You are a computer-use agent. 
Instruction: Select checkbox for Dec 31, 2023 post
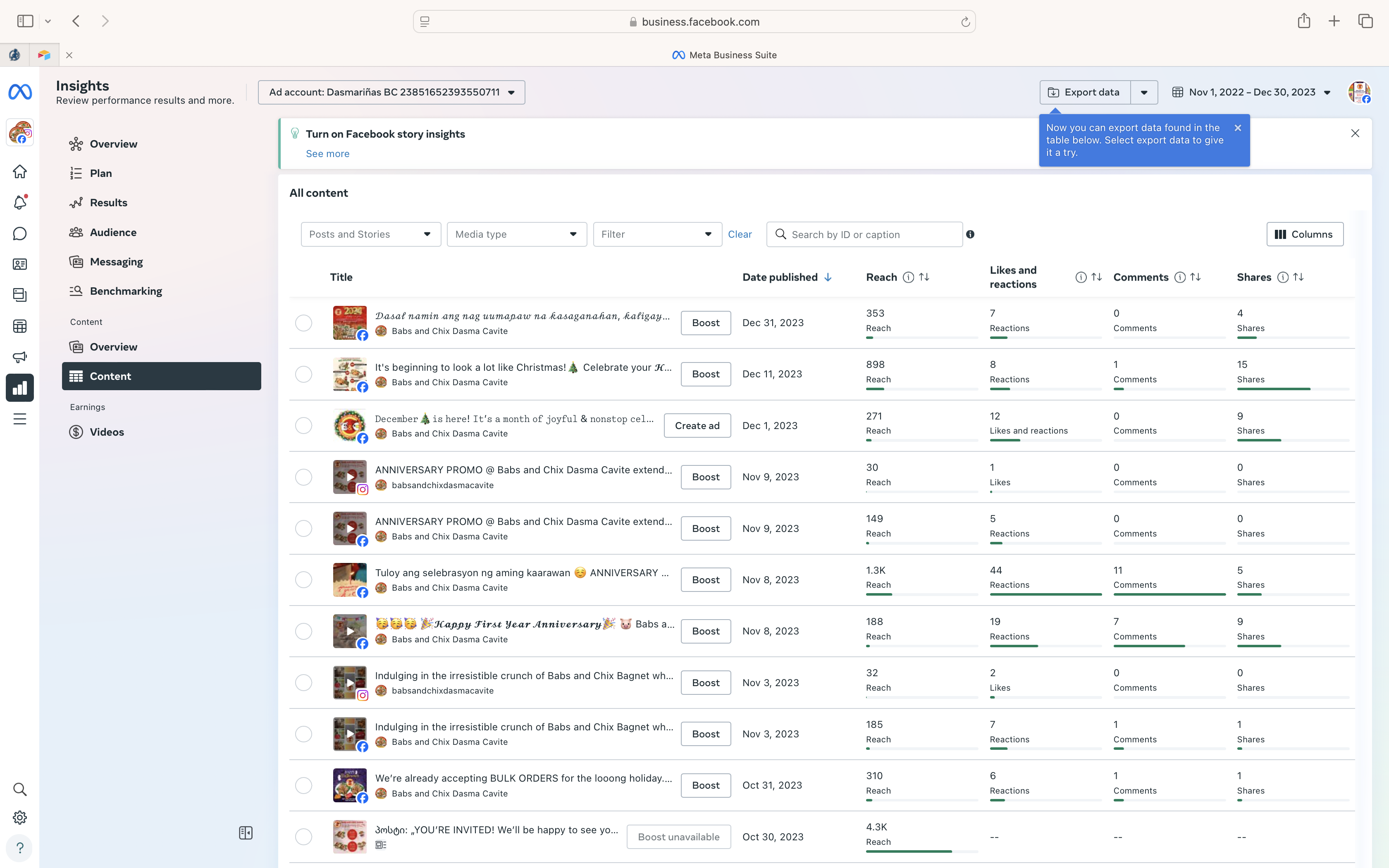(303, 323)
